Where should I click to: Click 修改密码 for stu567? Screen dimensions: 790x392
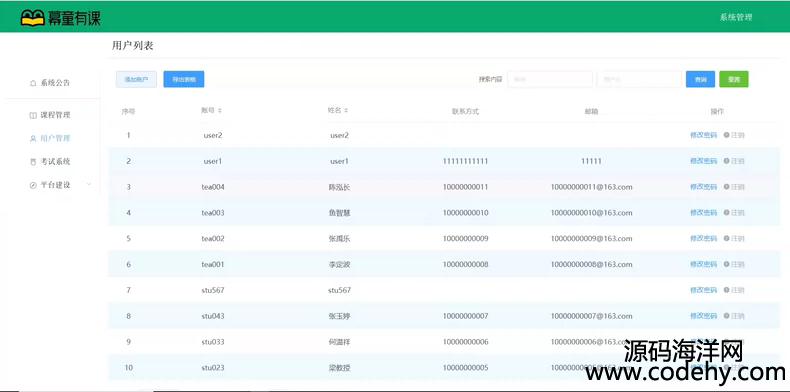pos(703,290)
